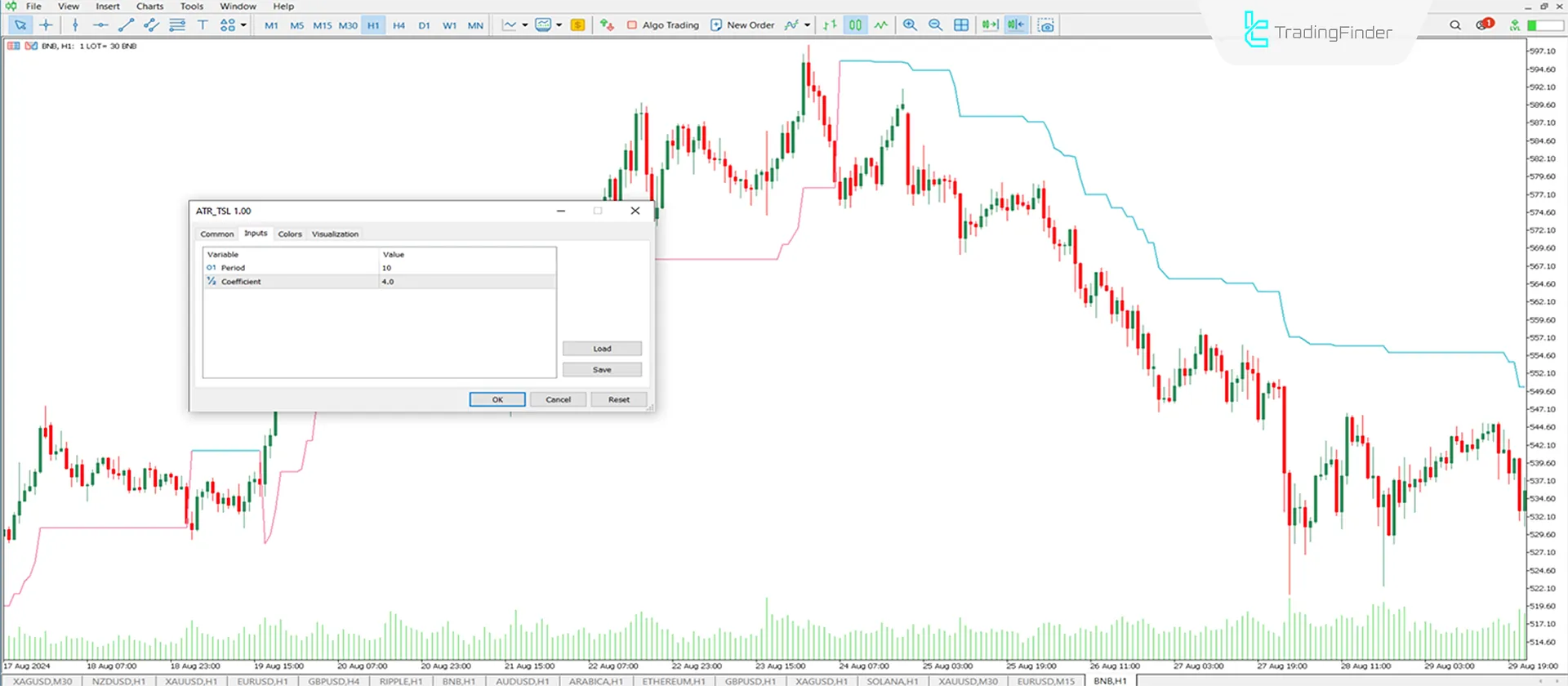Open the graphical objects shapes dropdown
Image resolution: width=1568 pixels, height=686 pixels.
tap(243, 25)
